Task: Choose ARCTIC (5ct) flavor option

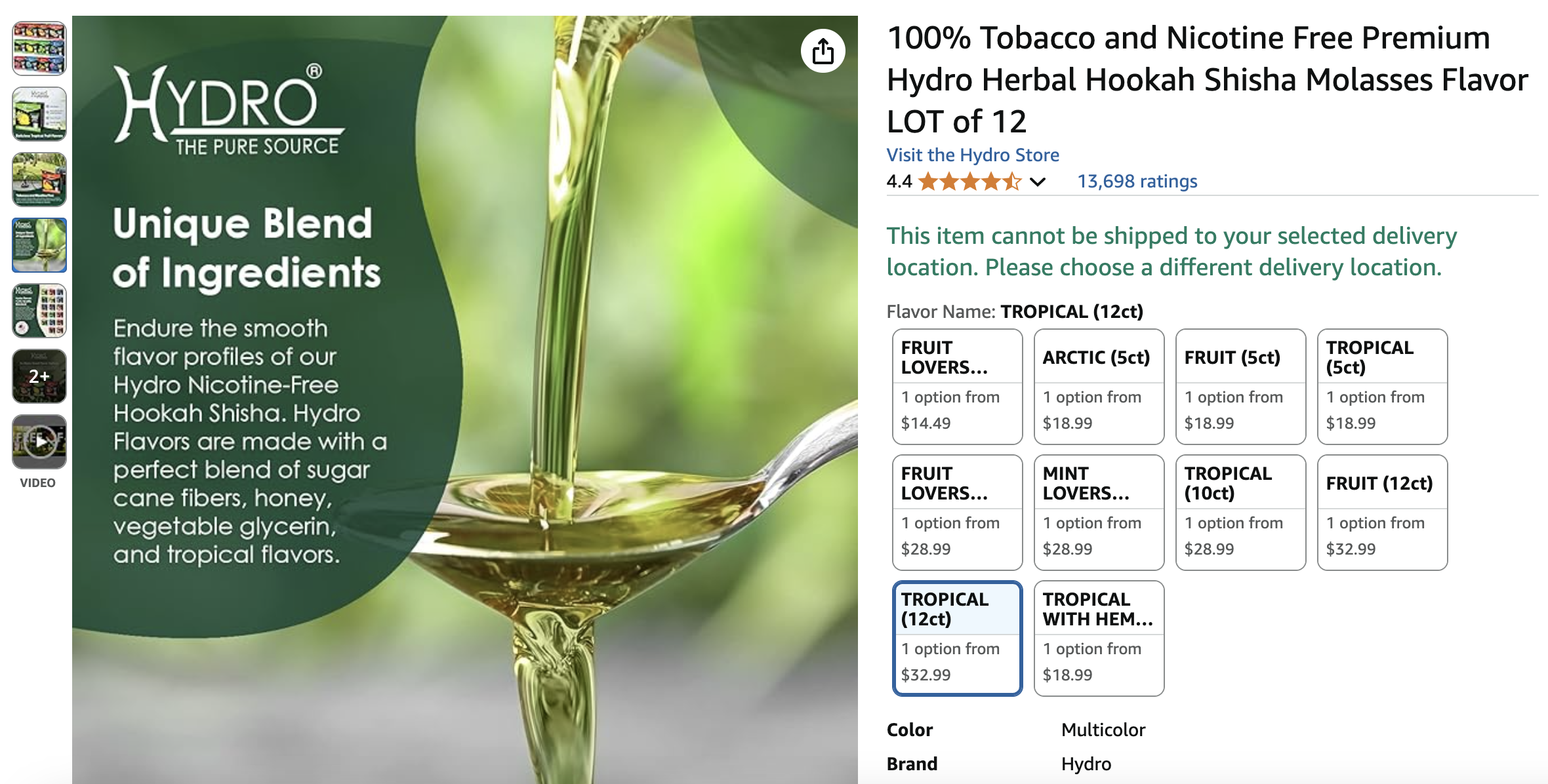Action: tap(1099, 387)
